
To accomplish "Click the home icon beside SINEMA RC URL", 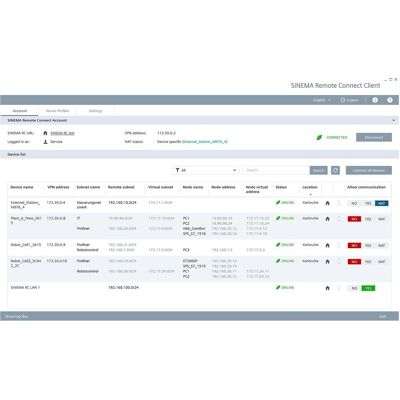I will pos(45,133).
